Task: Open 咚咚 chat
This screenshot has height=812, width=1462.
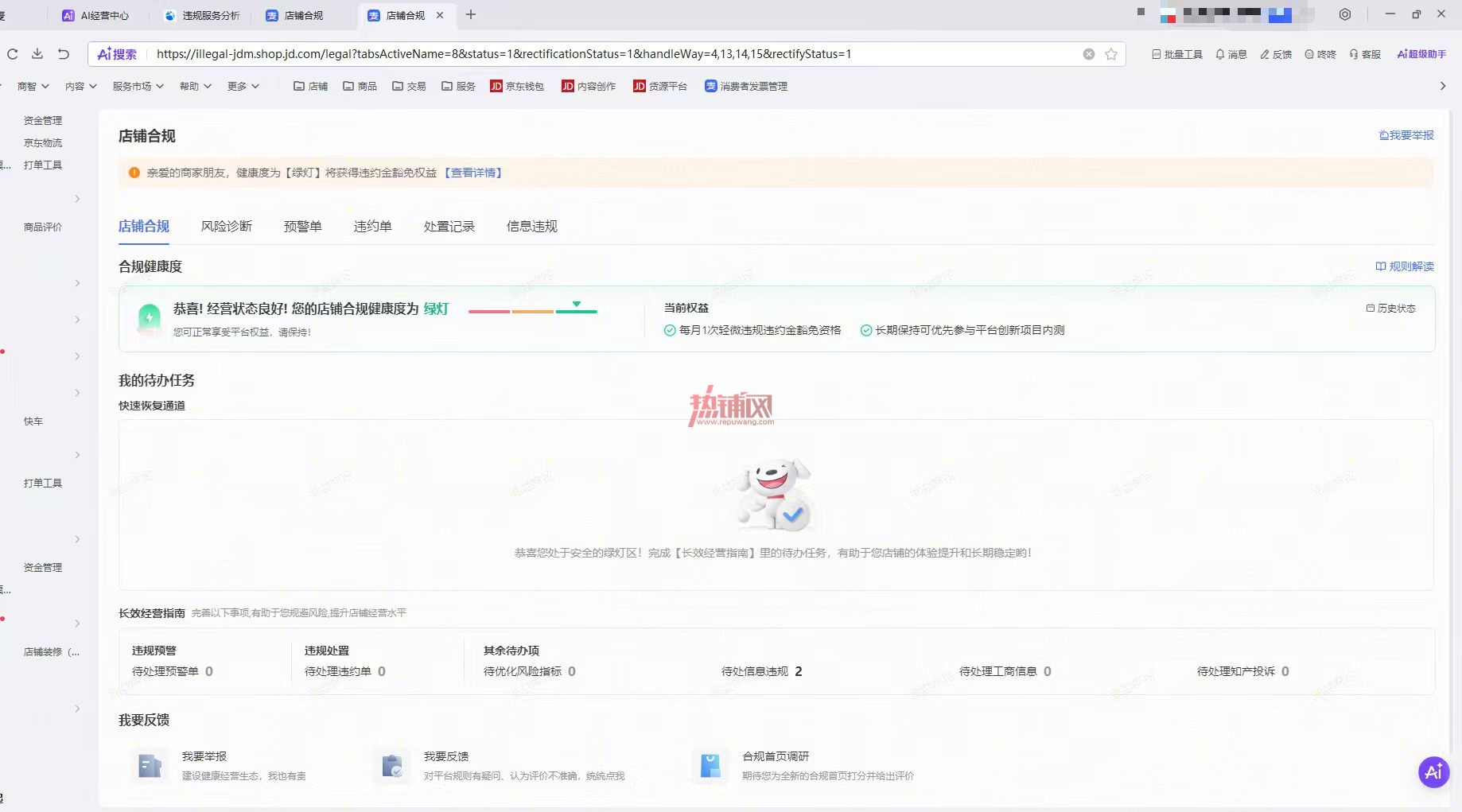Action: tap(1320, 54)
